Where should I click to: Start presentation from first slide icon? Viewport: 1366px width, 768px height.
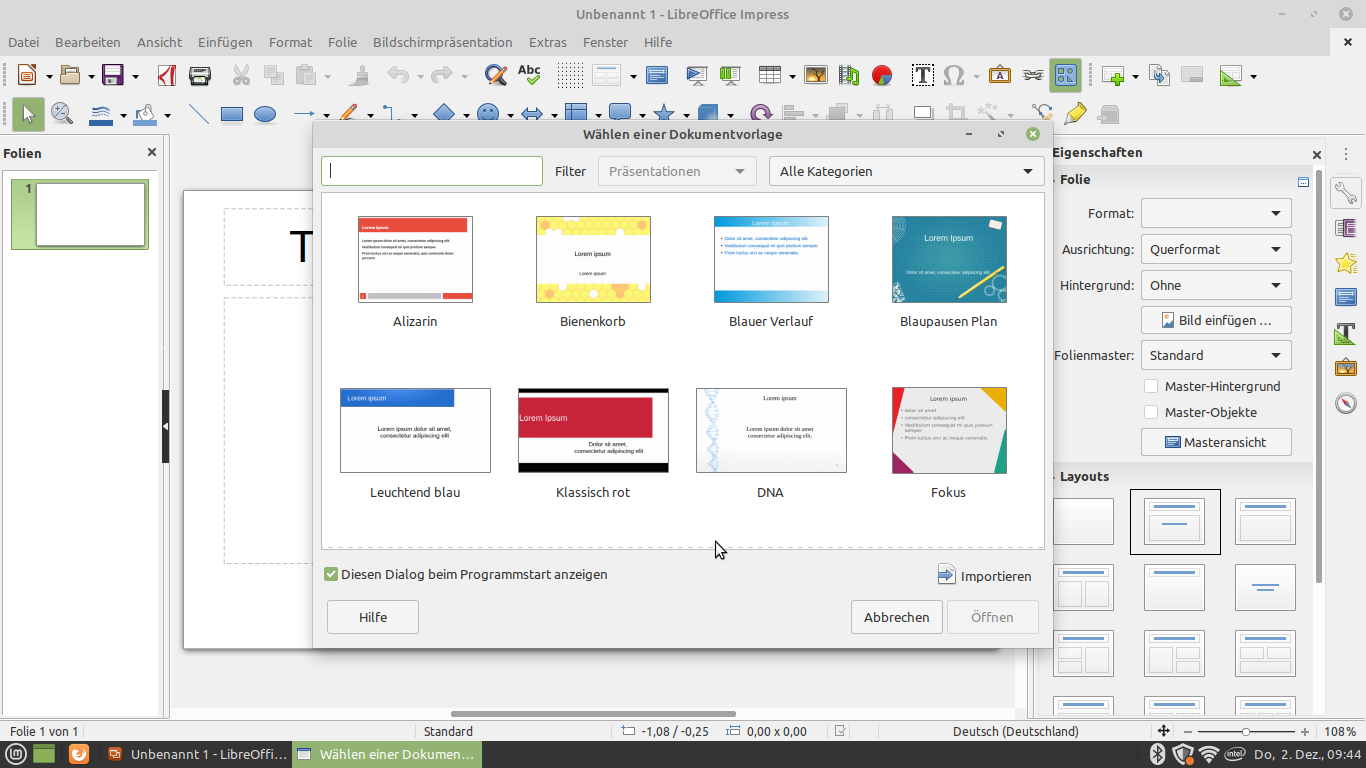pos(697,75)
